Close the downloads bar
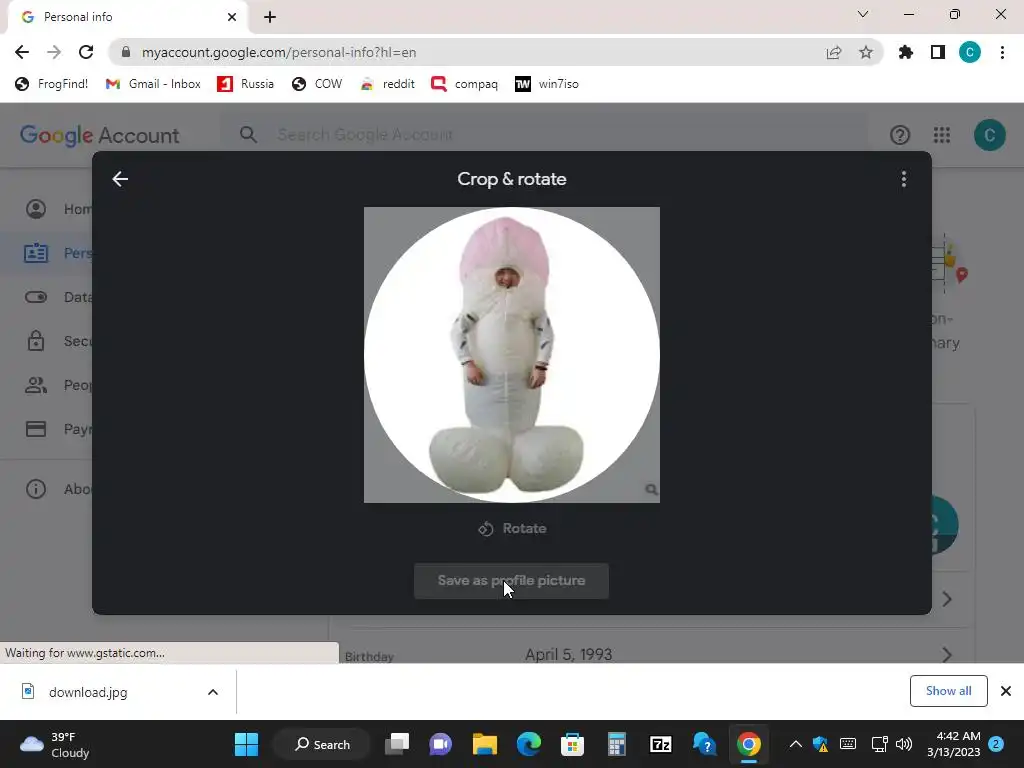 [1006, 691]
